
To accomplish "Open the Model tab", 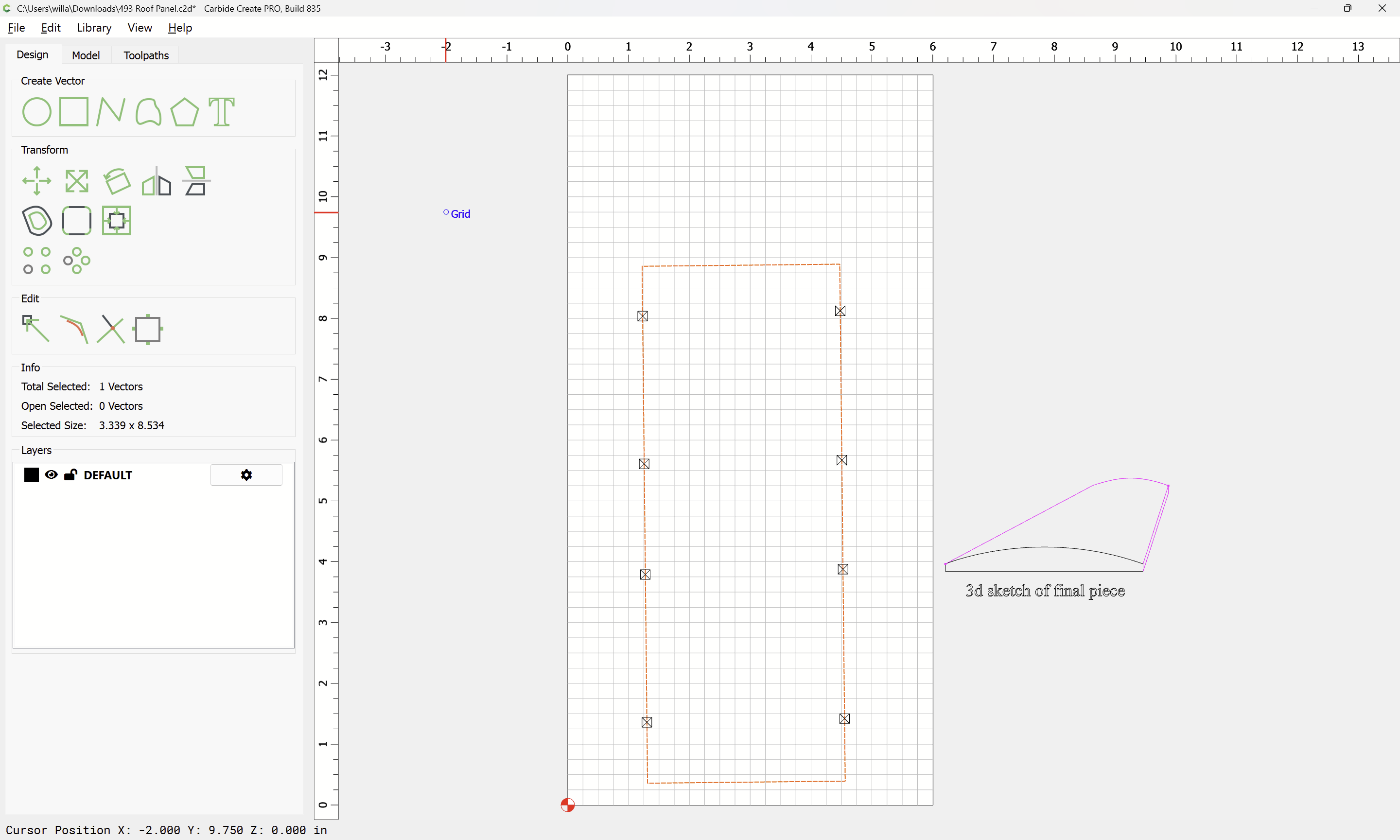I will [x=86, y=55].
